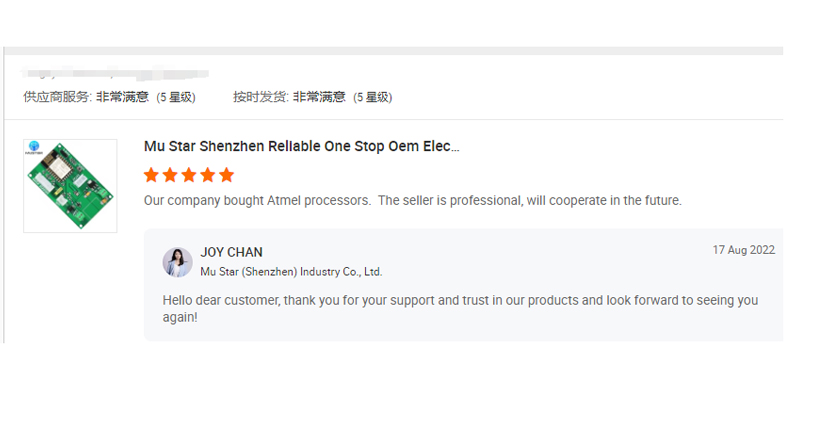The height and width of the screenshot is (421, 814).
Task: Click the third orange rating star
Action: (x=189, y=175)
